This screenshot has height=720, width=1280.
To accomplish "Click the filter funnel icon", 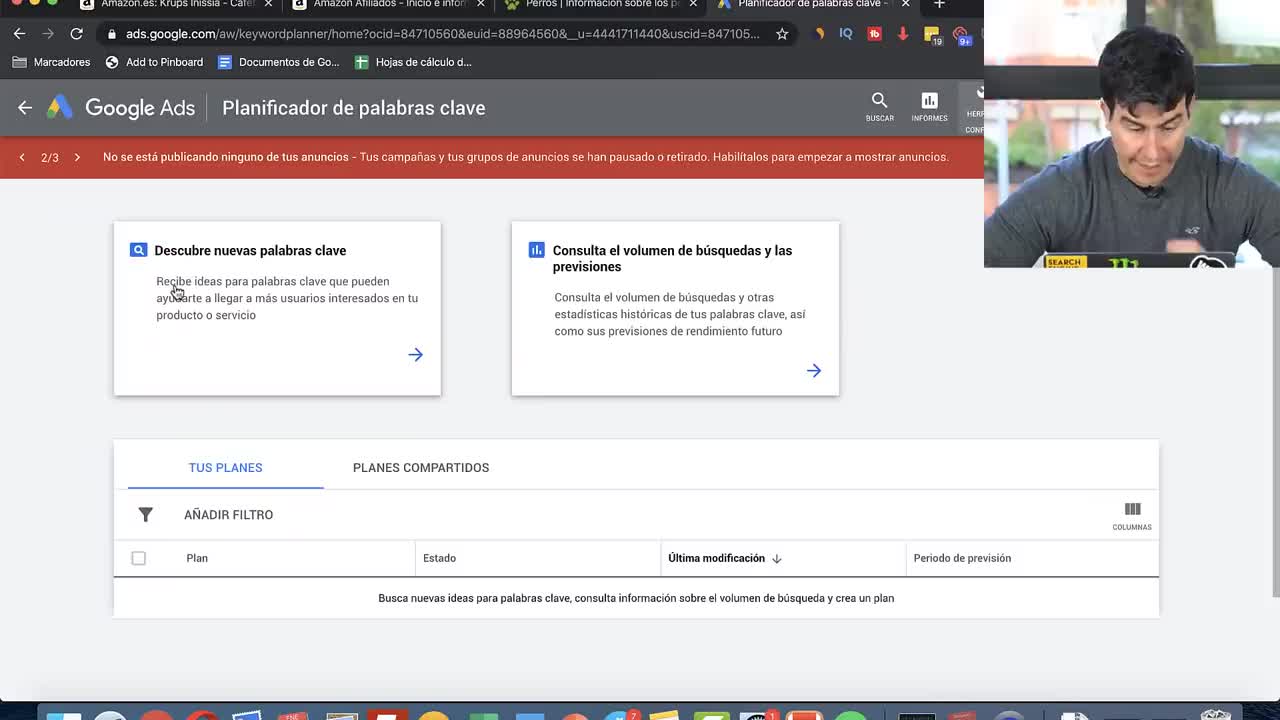I will pyautogui.click(x=145, y=514).
